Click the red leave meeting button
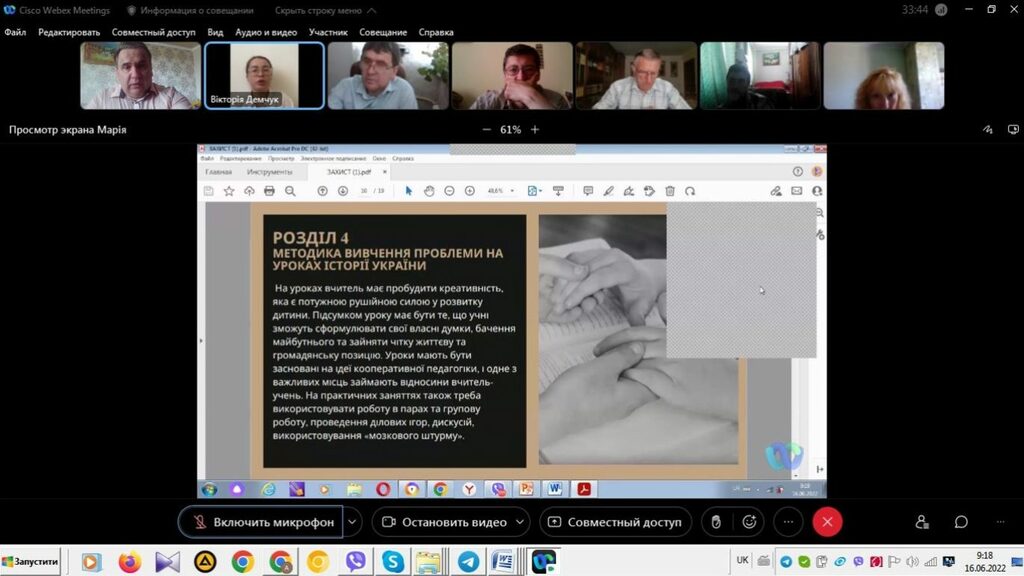This screenshot has width=1024, height=576. 827,522
